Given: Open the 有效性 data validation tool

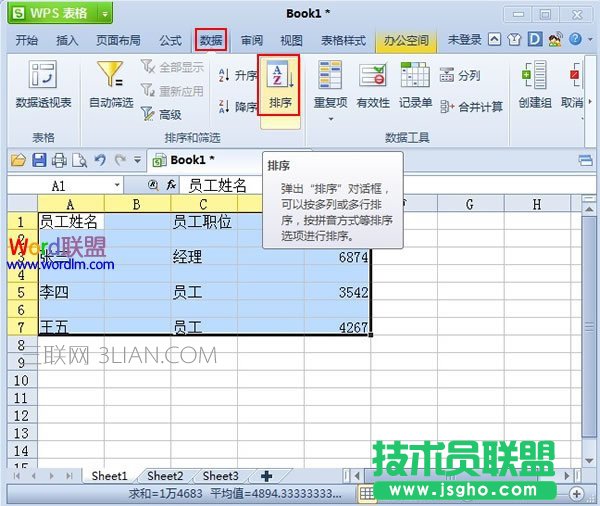Looking at the screenshot, I should coord(373,84).
